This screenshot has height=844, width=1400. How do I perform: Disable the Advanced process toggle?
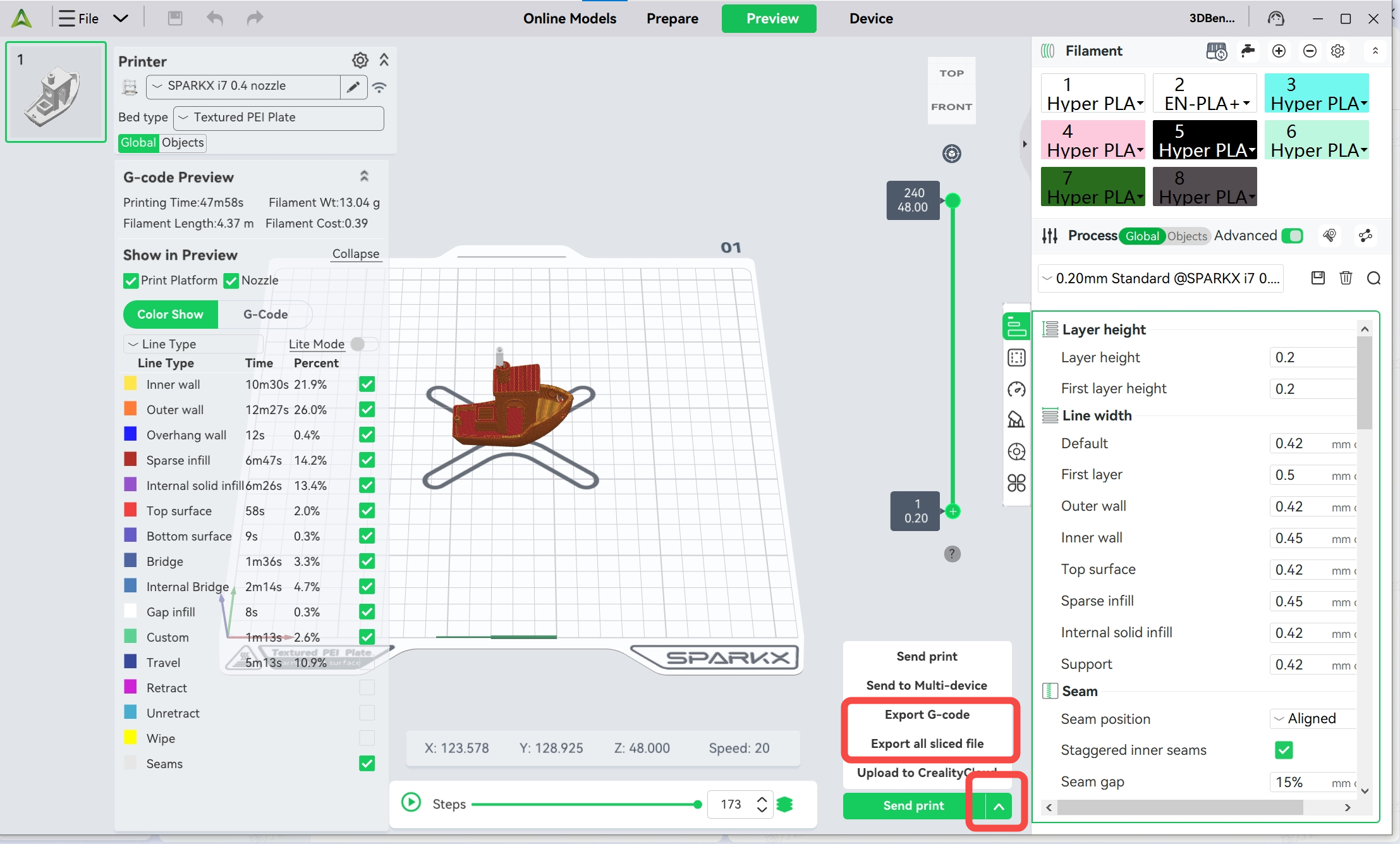point(1292,236)
